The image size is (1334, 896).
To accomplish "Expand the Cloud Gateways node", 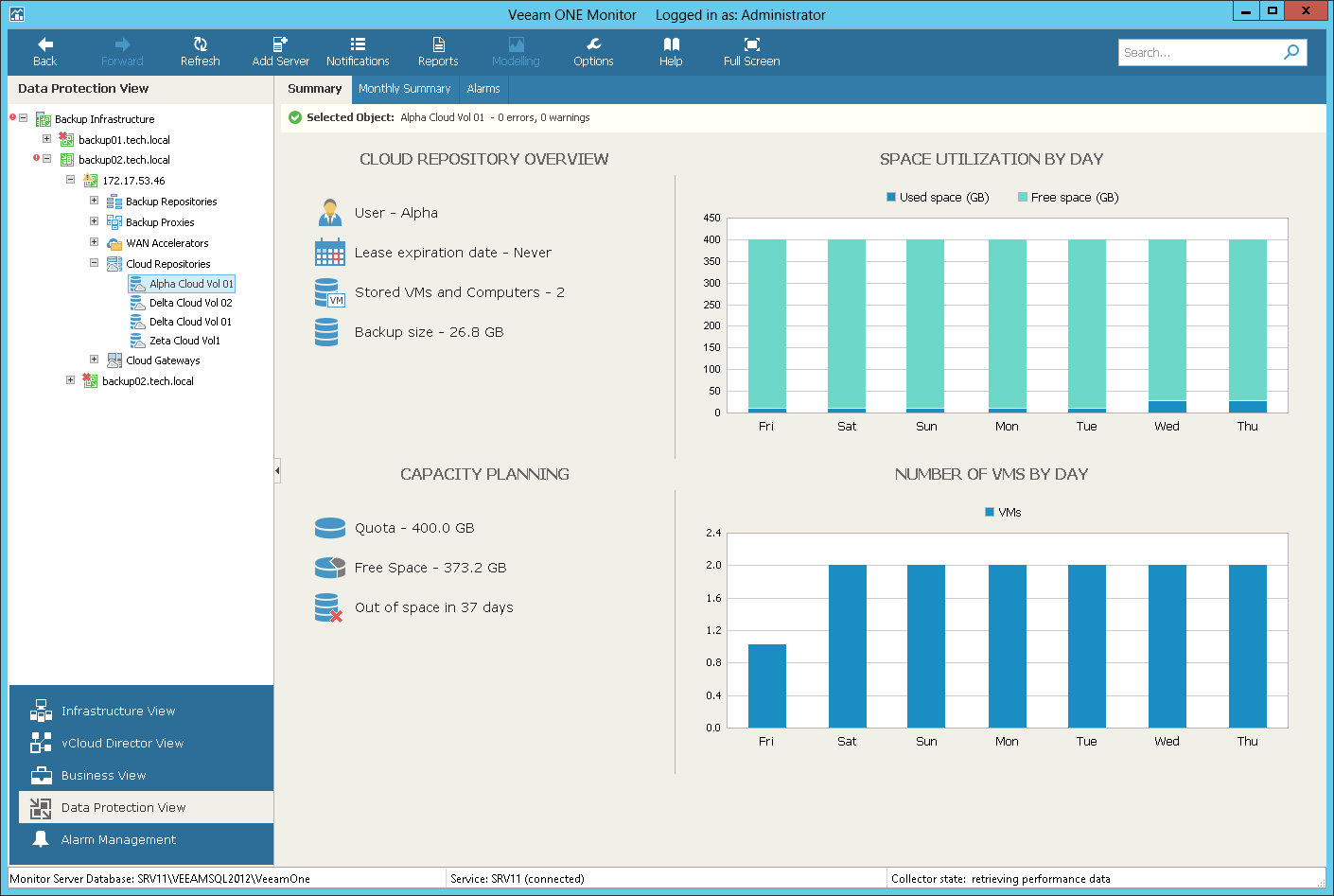I will (94, 360).
